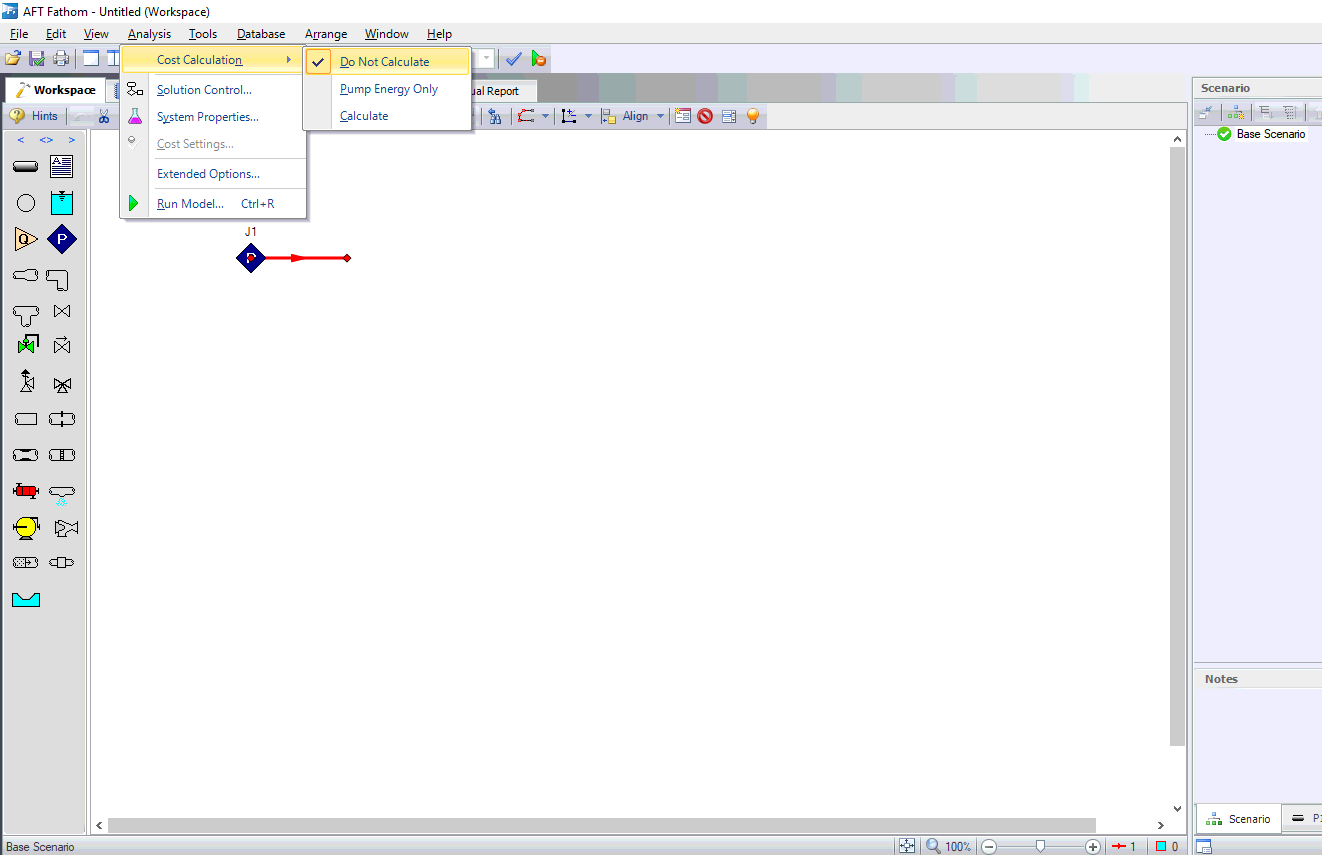Viewport: 1322px width, 855px height.
Task: Pick the branch junction circle in toolbox
Action: tap(26, 204)
